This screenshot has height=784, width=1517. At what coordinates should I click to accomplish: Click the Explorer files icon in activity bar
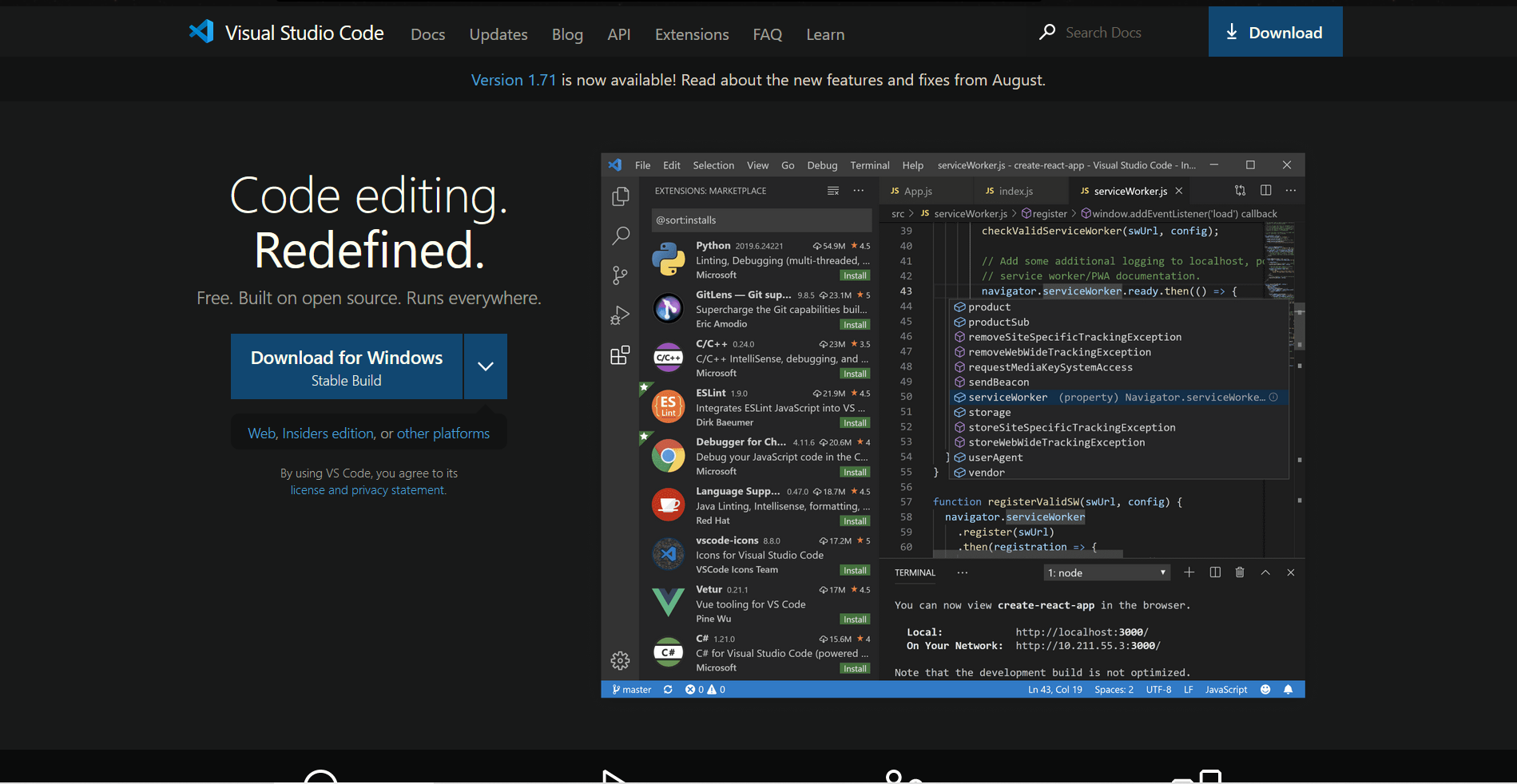pyautogui.click(x=620, y=196)
